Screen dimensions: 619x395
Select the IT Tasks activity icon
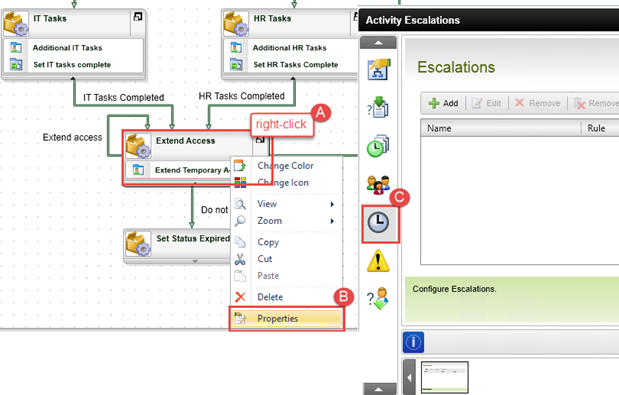tap(16, 24)
